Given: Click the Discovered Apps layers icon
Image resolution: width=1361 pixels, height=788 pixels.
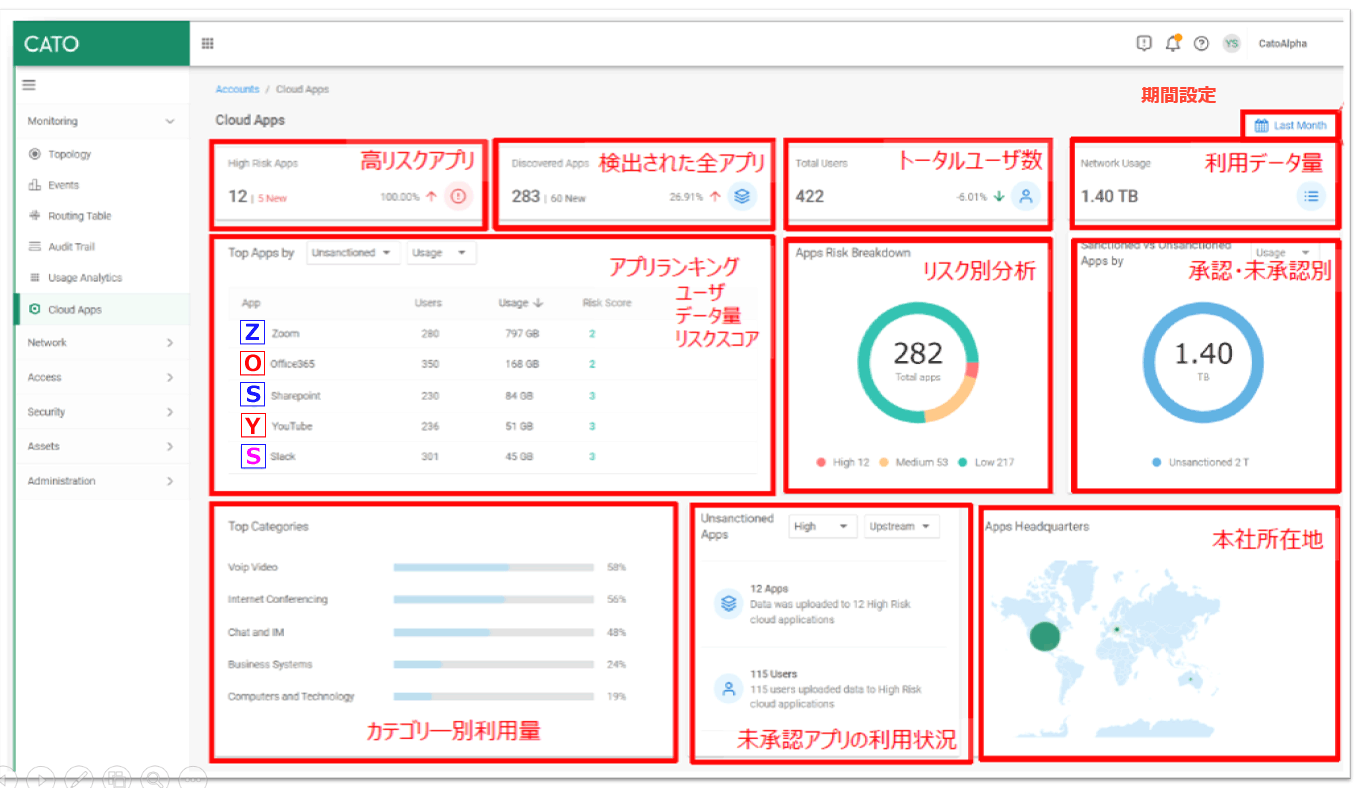Looking at the screenshot, I should click(x=741, y=197).
